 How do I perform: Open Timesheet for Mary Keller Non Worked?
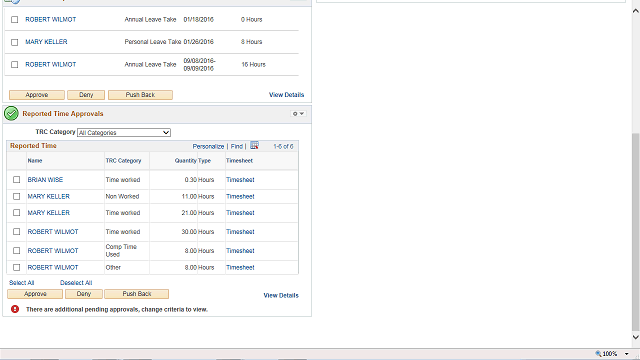(x=240, y=196)
